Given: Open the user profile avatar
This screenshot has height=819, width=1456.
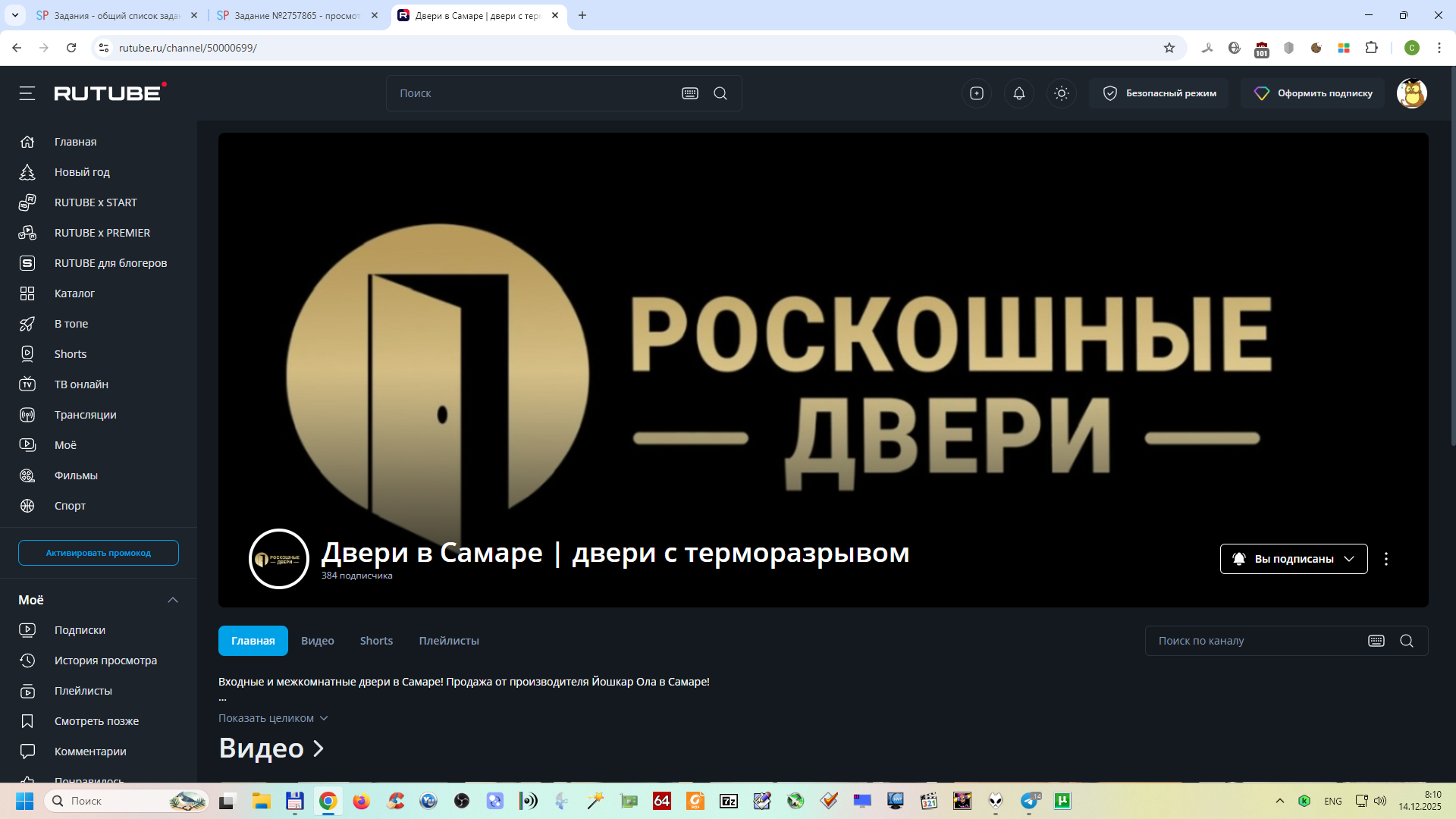Looking at the screenshot, I should pos(1411,93).
